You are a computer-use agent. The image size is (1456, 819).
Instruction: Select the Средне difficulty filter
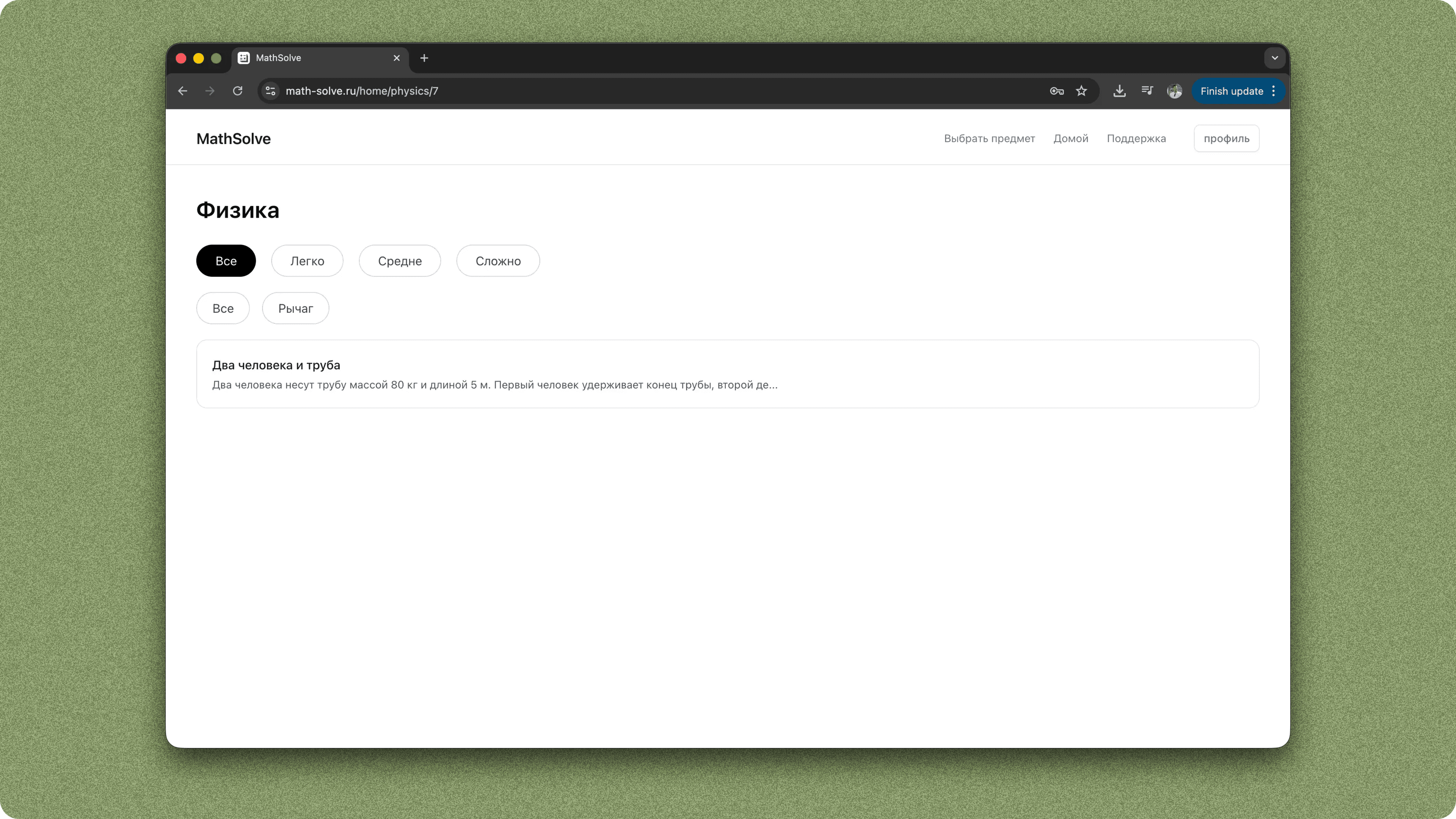(400, 261)
